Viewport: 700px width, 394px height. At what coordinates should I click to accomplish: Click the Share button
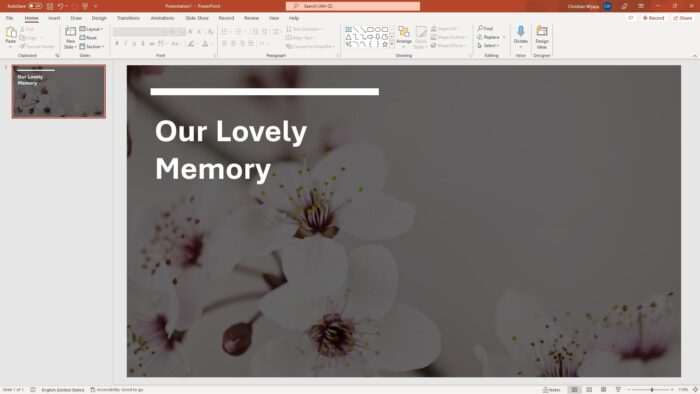click(x=683, y=18)
